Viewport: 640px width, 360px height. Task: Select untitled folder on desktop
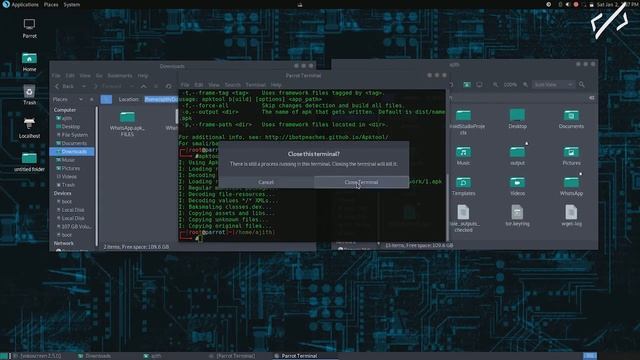pos(29,162)
